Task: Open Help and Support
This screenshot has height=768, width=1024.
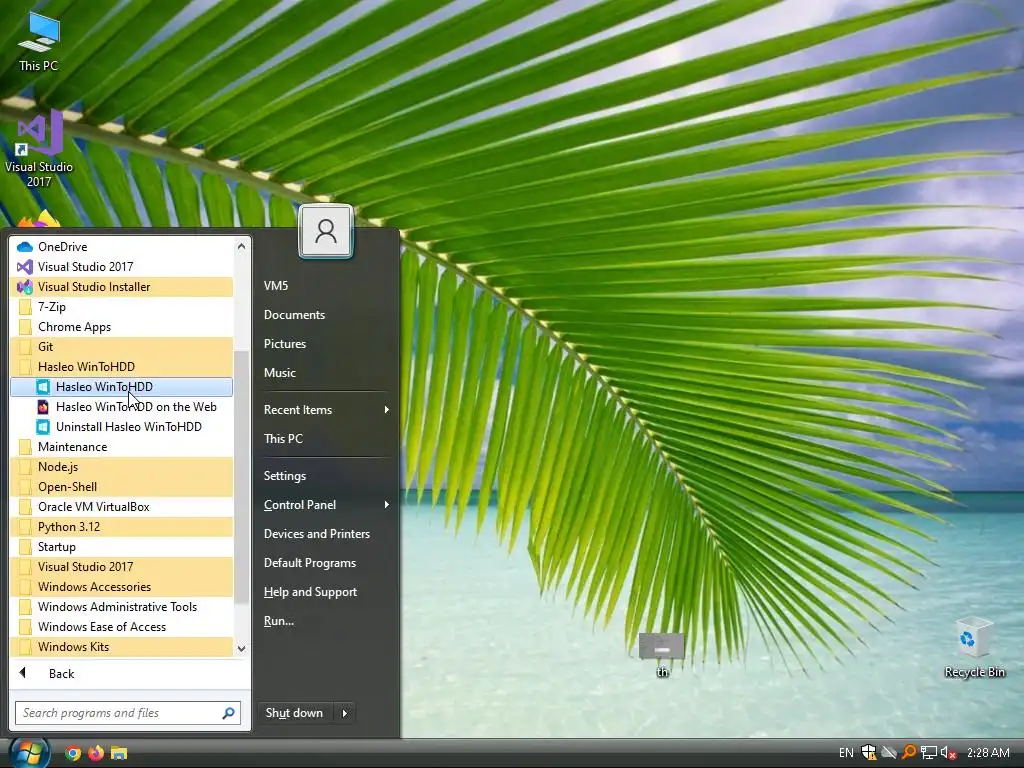Action: (x=326, y=592)
